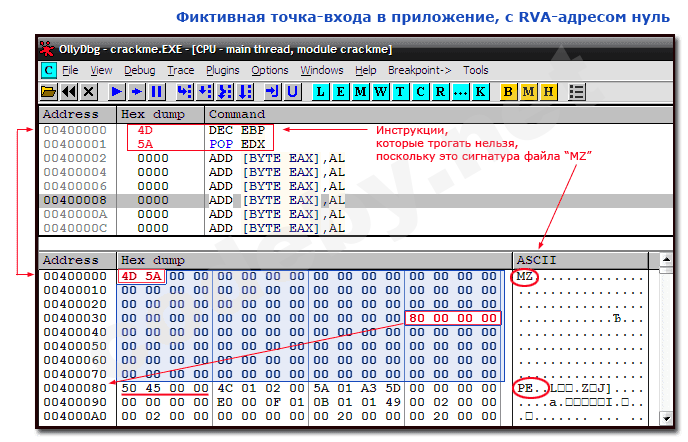The image size is (688, 442).
Task: Click the cyan C system menu icon
Action: [x=49, y=70]
